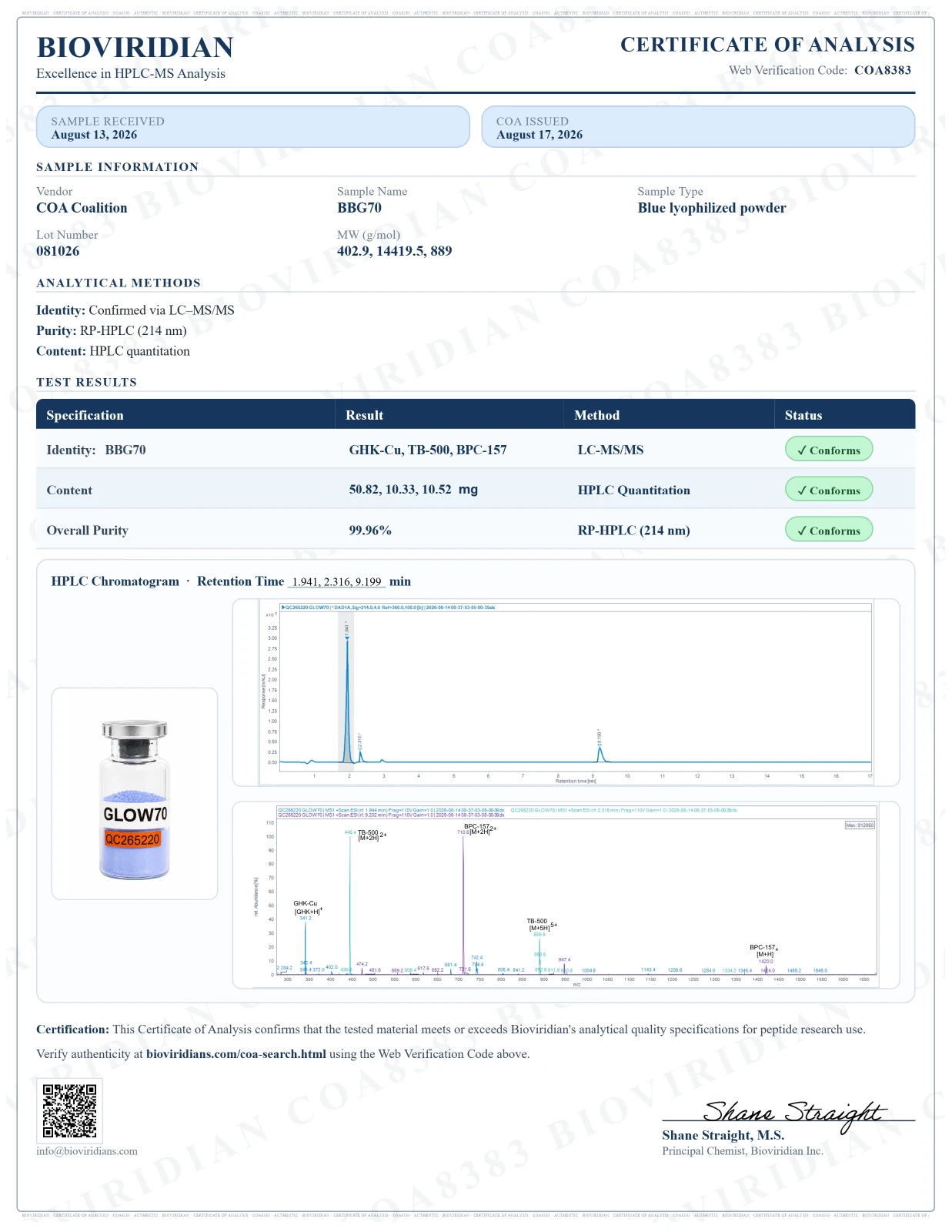Click the Specification column header
Screen dimensions: 952x1232
pyautogui.click(x=85, y=415)
